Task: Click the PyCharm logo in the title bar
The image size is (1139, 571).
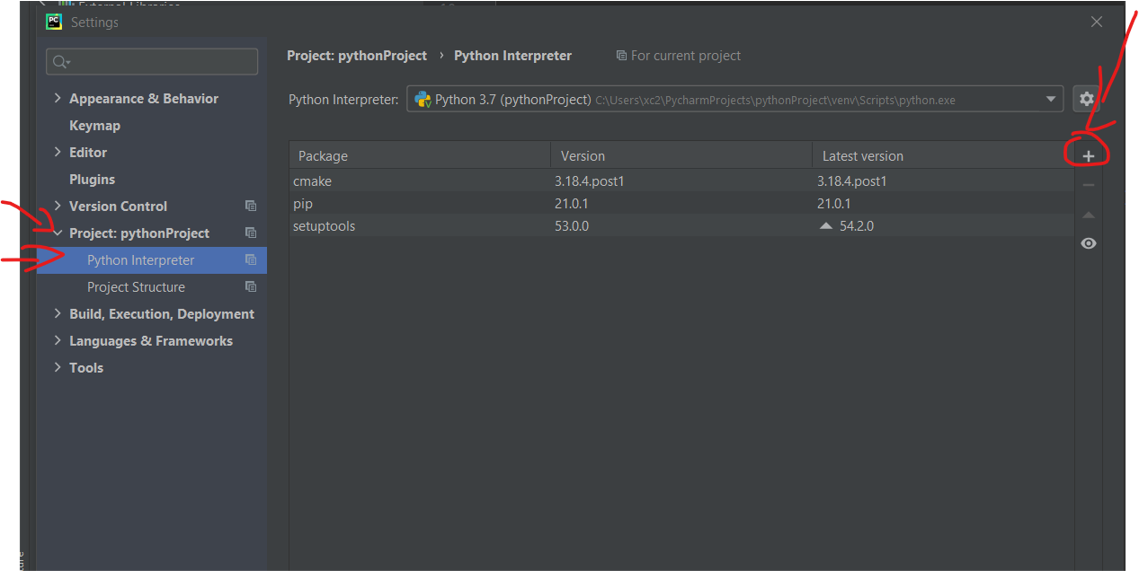Action: click(x=54, y=22)
